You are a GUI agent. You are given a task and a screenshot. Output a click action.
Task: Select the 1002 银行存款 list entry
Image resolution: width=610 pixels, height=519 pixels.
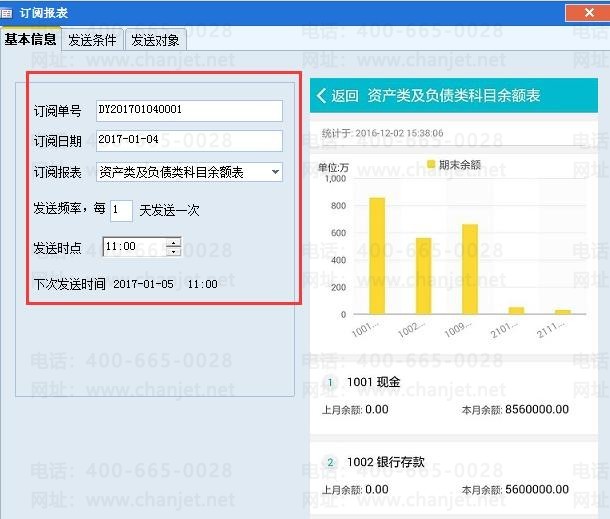(453, 479)
